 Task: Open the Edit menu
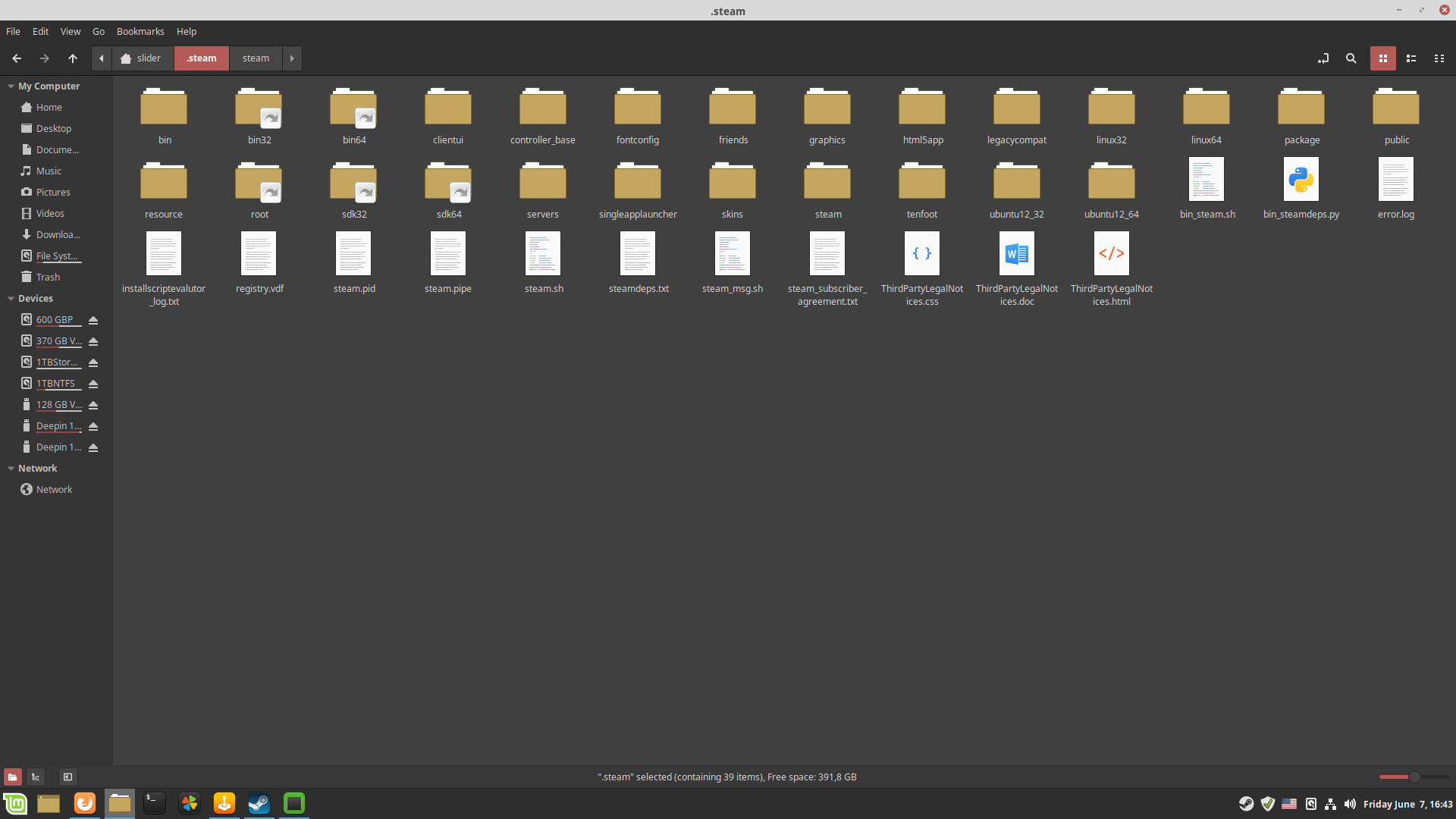[x=40, y=31]
